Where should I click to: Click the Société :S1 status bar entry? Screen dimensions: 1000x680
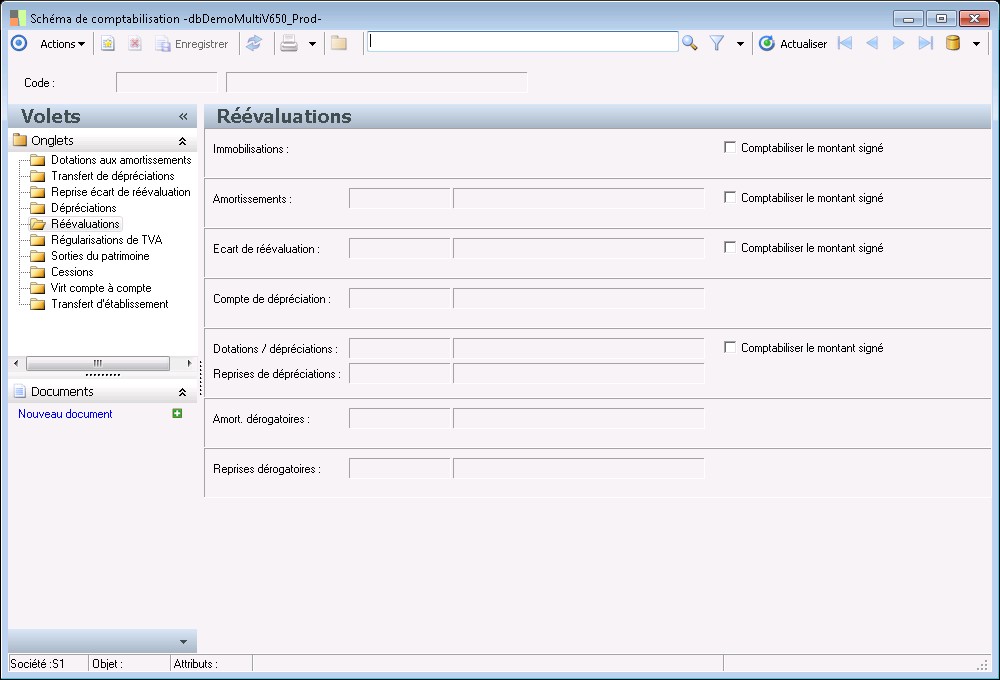48,663
